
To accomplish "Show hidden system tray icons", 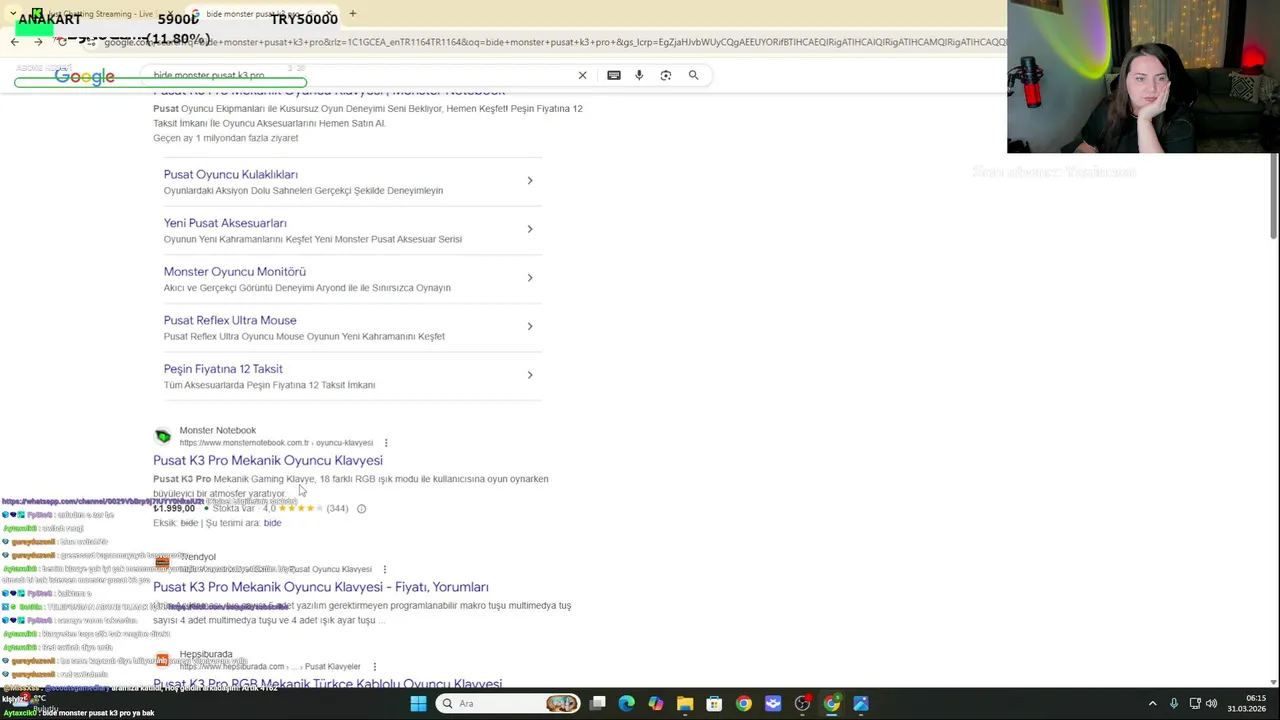I will tap(1152, 704).
